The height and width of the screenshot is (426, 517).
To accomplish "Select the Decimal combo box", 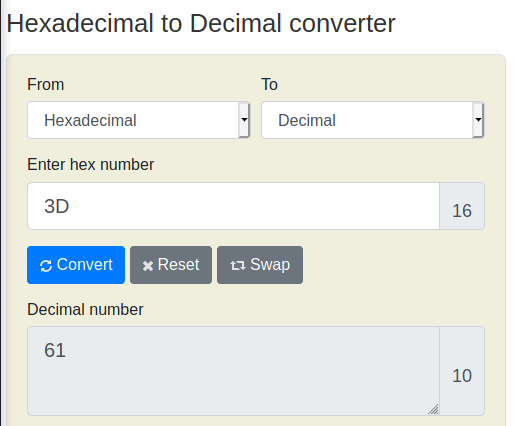I will coord(373,120).
